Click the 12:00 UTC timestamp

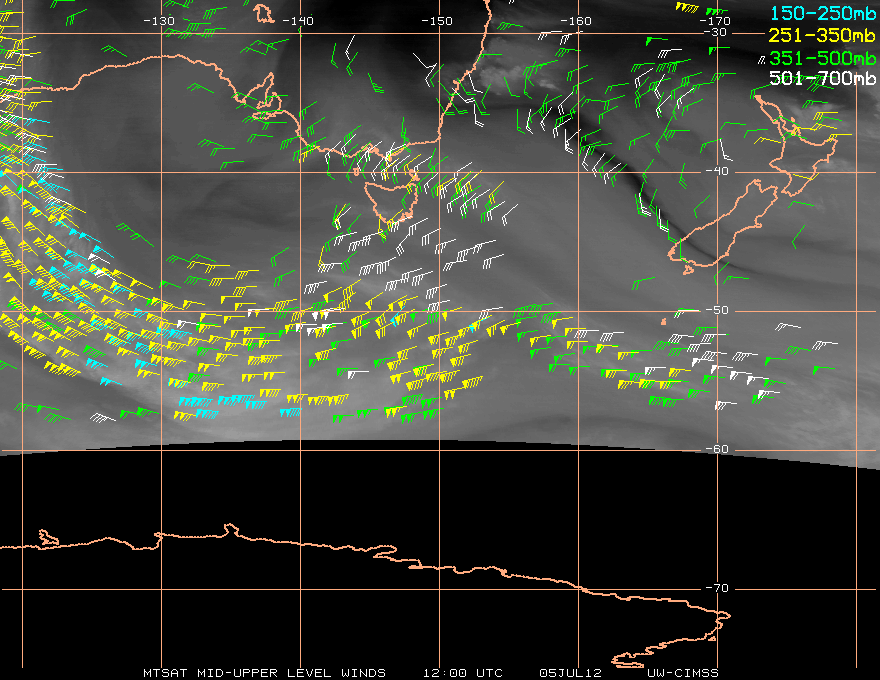click(462, 672)
